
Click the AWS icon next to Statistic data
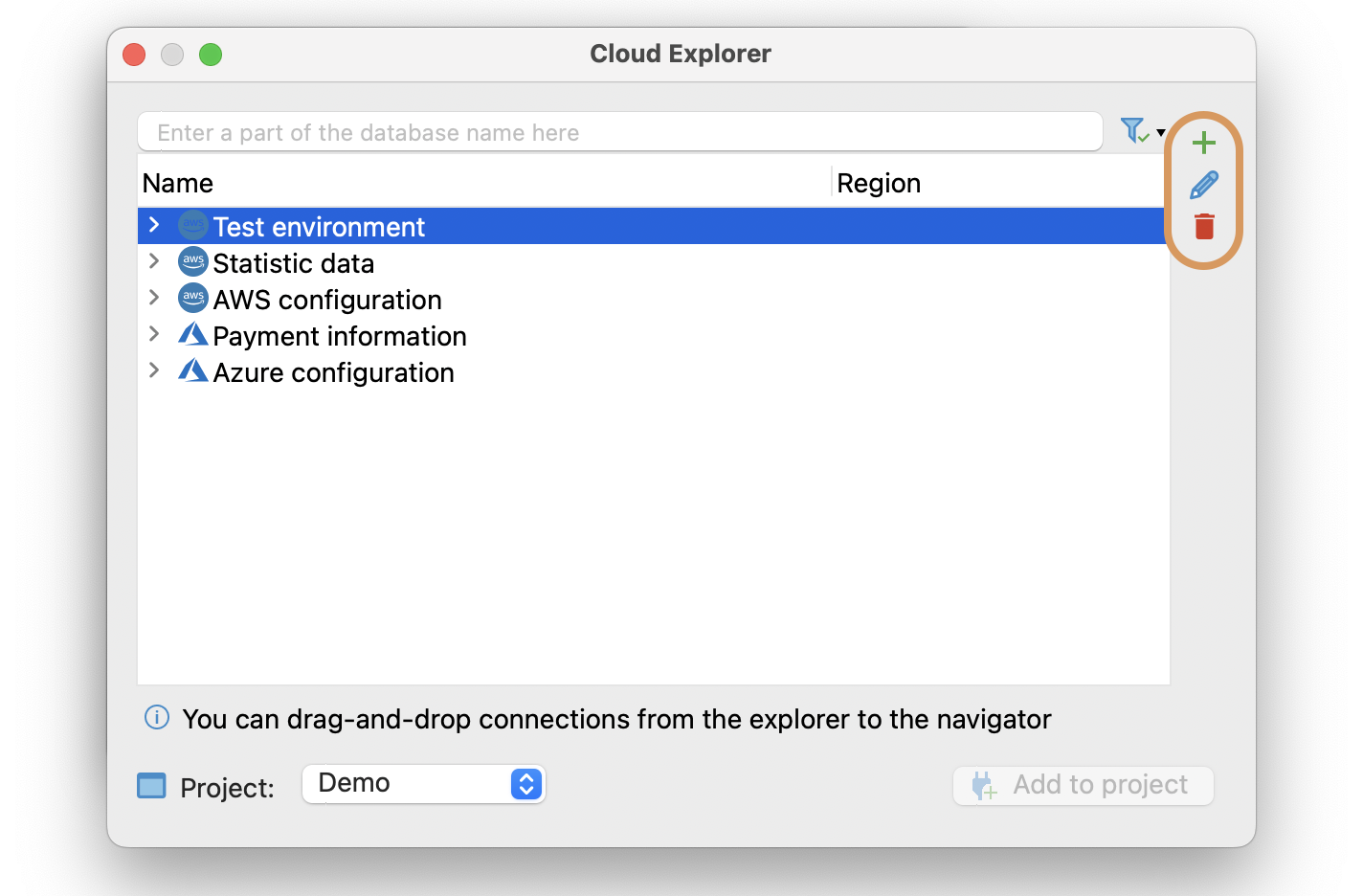192,261
